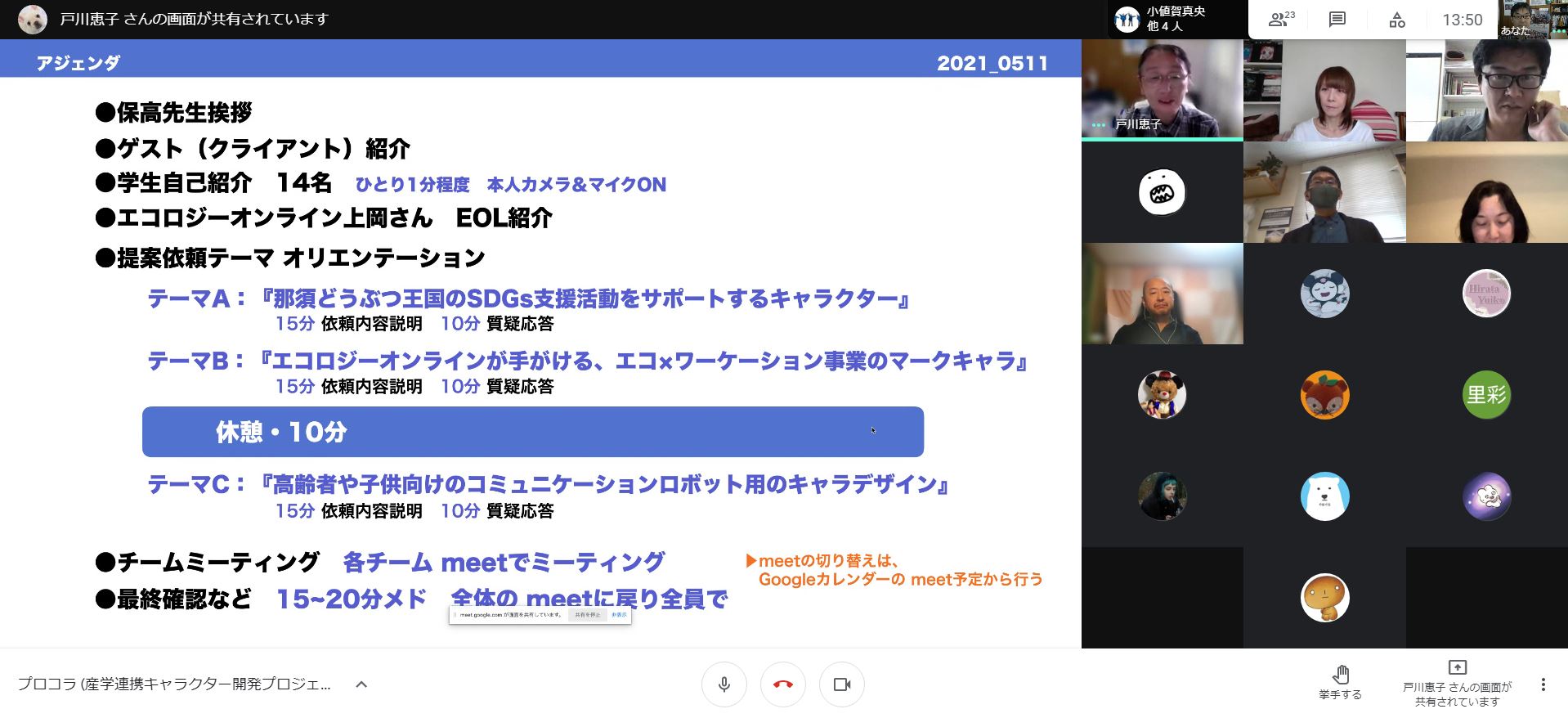Viewport: 1568px width, 718px height.
Task: Click the 13:50 clock display
Action: [x=1462, y=20]
